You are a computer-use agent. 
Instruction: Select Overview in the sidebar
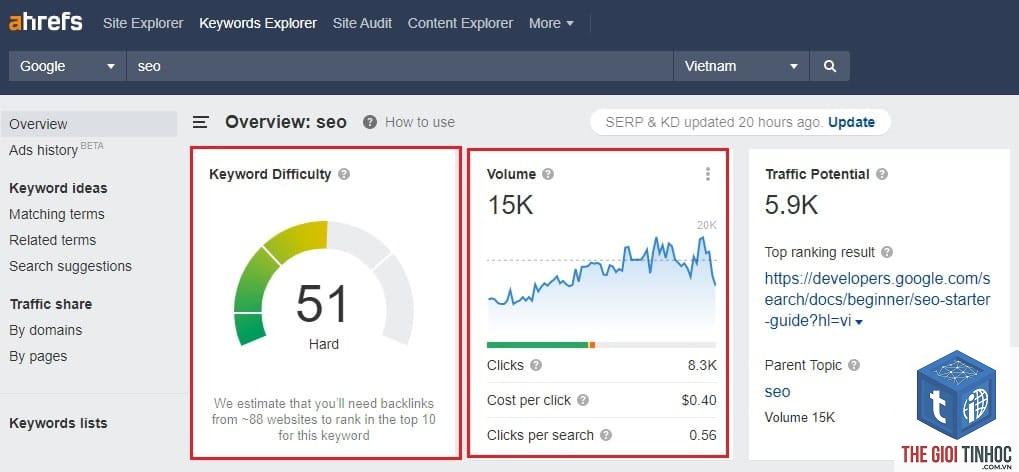[88, 124]
